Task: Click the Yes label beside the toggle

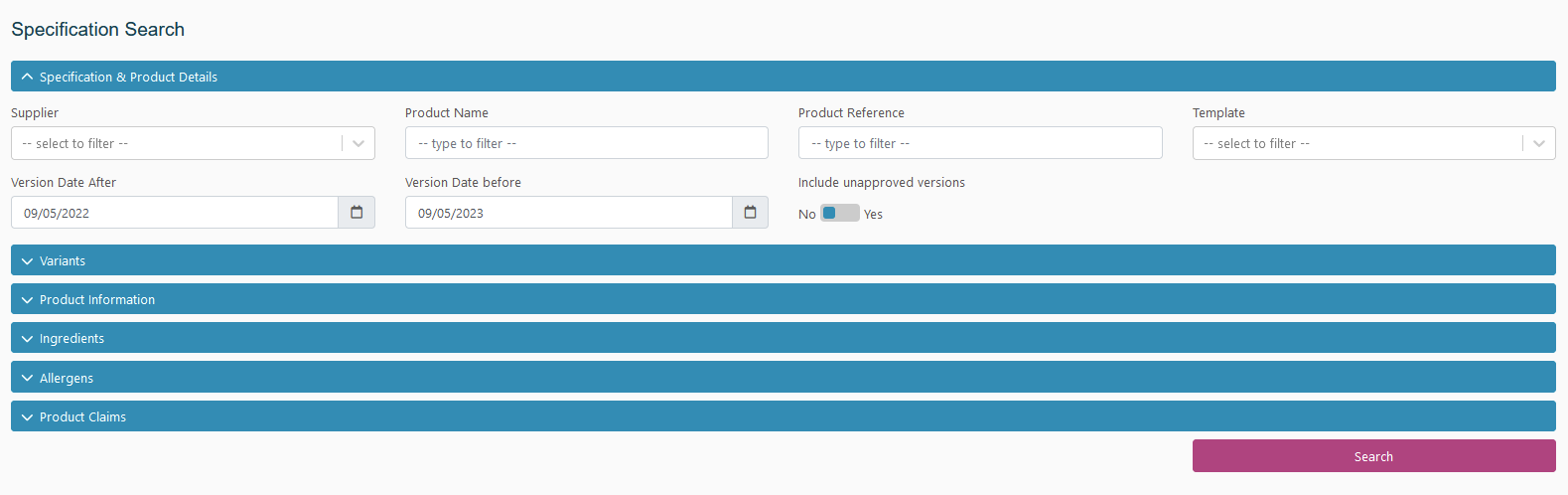Action: (873, 215)
